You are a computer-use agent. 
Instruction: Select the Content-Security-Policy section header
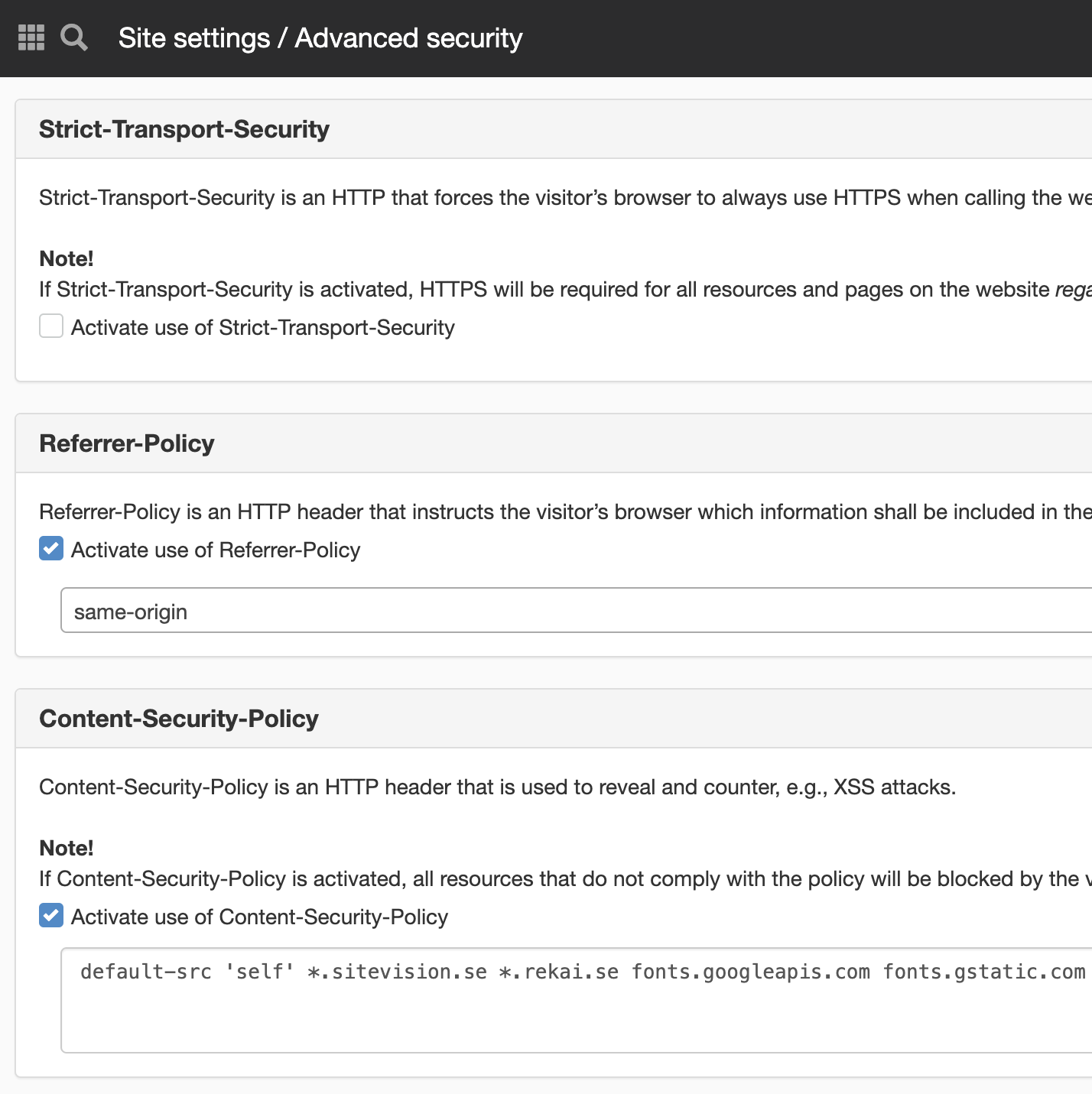pyautogui.click(x=179, y=718)
